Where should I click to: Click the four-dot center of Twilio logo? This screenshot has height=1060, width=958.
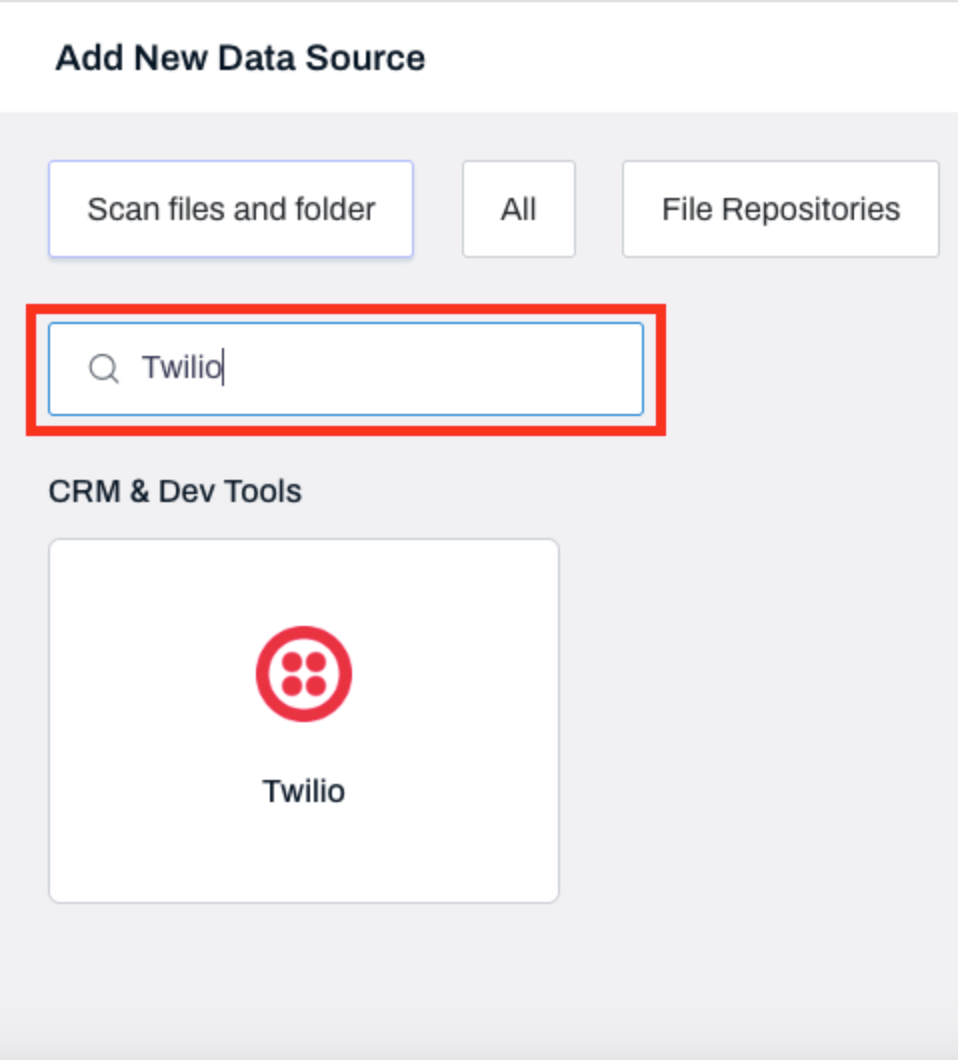[x=304, y=674]
